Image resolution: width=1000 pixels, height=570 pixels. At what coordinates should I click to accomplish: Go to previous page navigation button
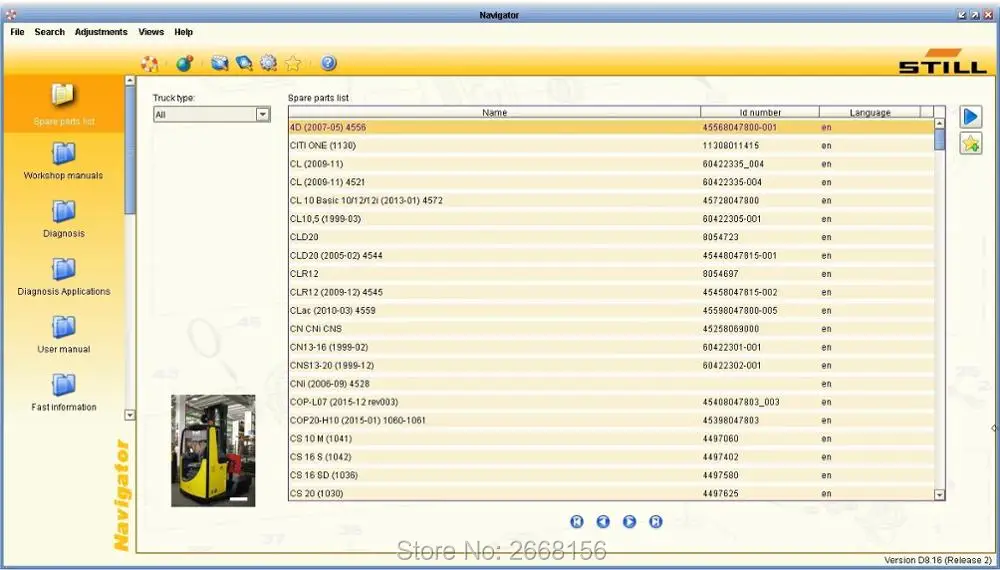pos(603,522)
